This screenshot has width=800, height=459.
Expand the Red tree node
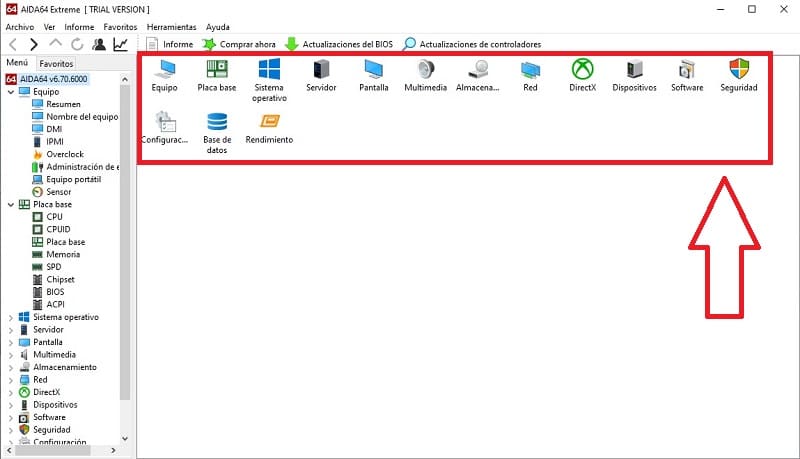tap(11, 380)
